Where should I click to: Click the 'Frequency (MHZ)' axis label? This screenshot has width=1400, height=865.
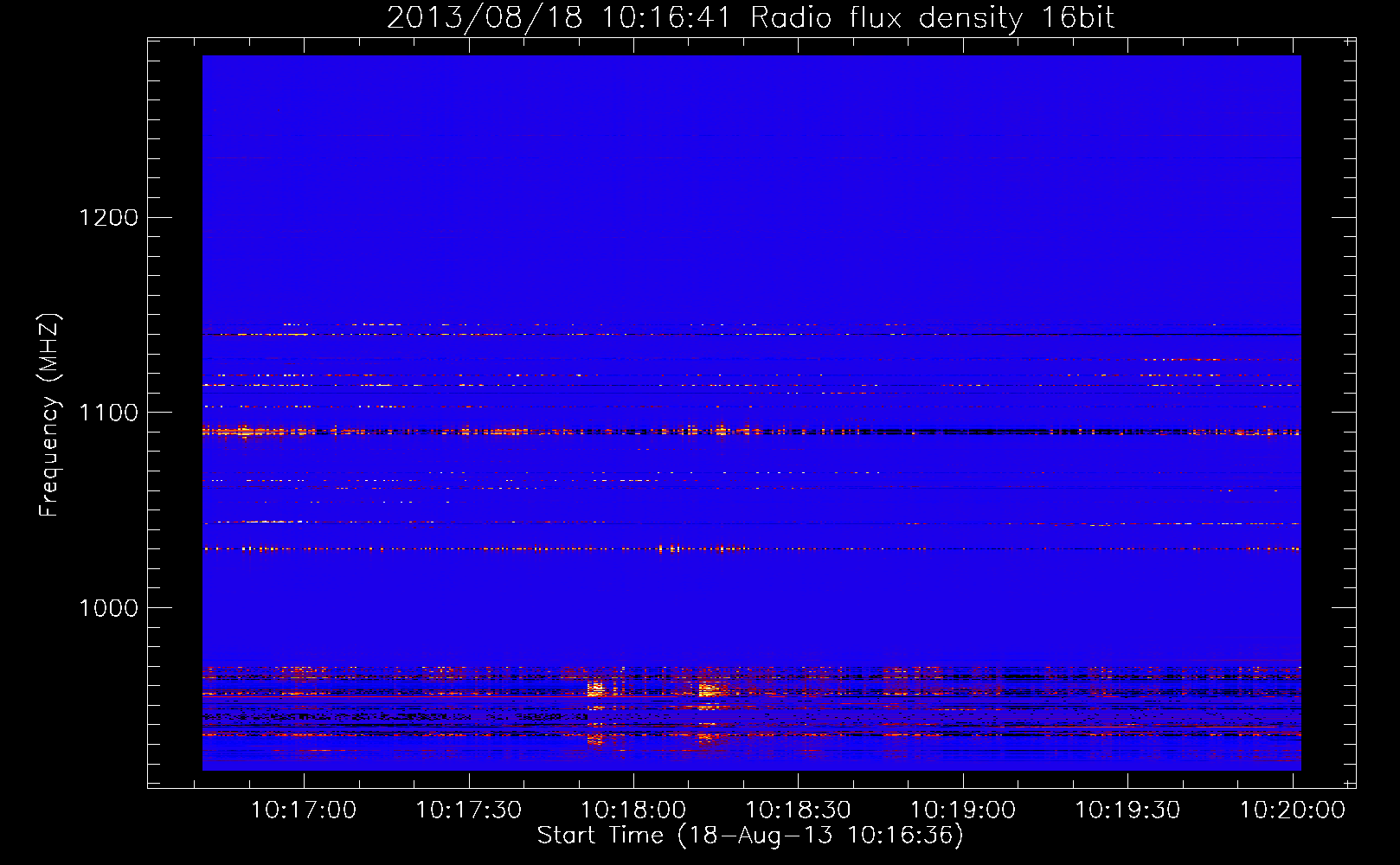point(49,415)
